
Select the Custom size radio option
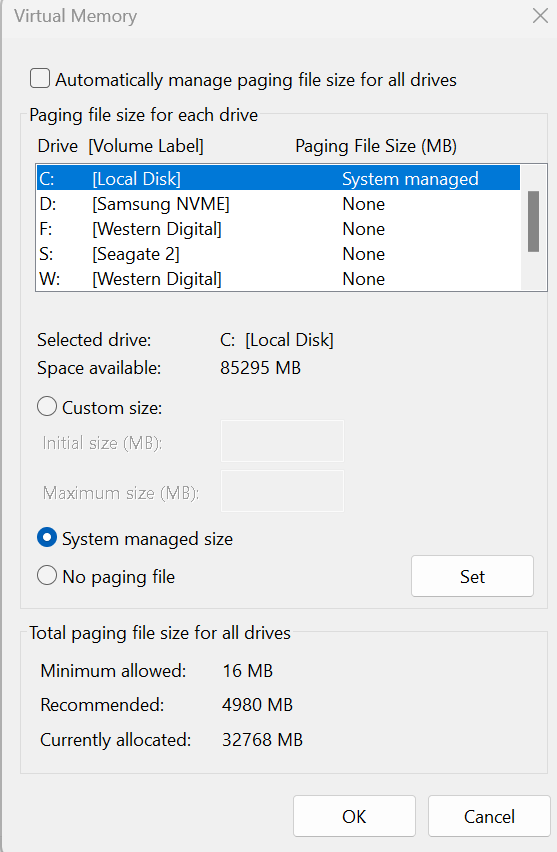[x=47, y=406]
